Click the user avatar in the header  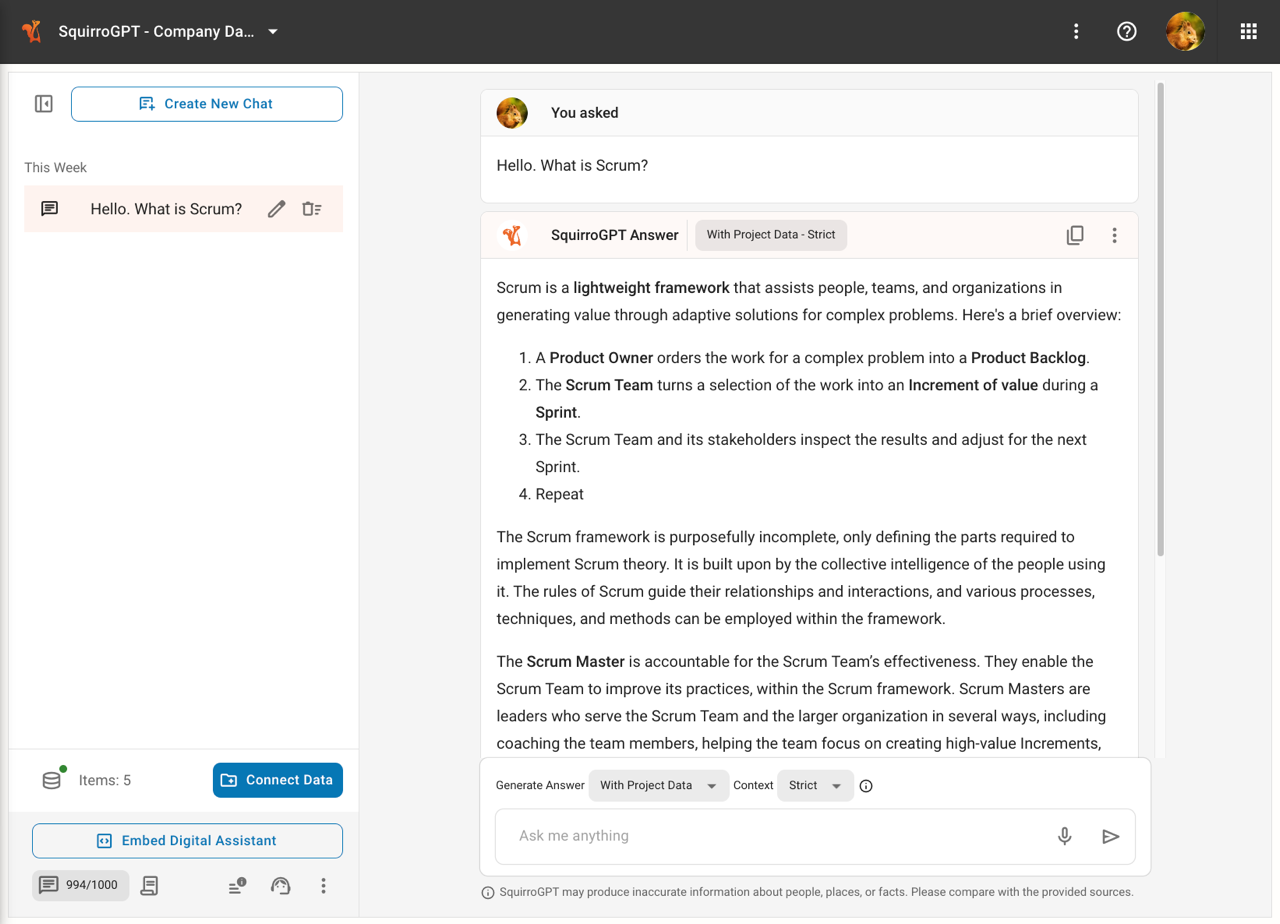pyautogui.click(x=1185, y=31)
